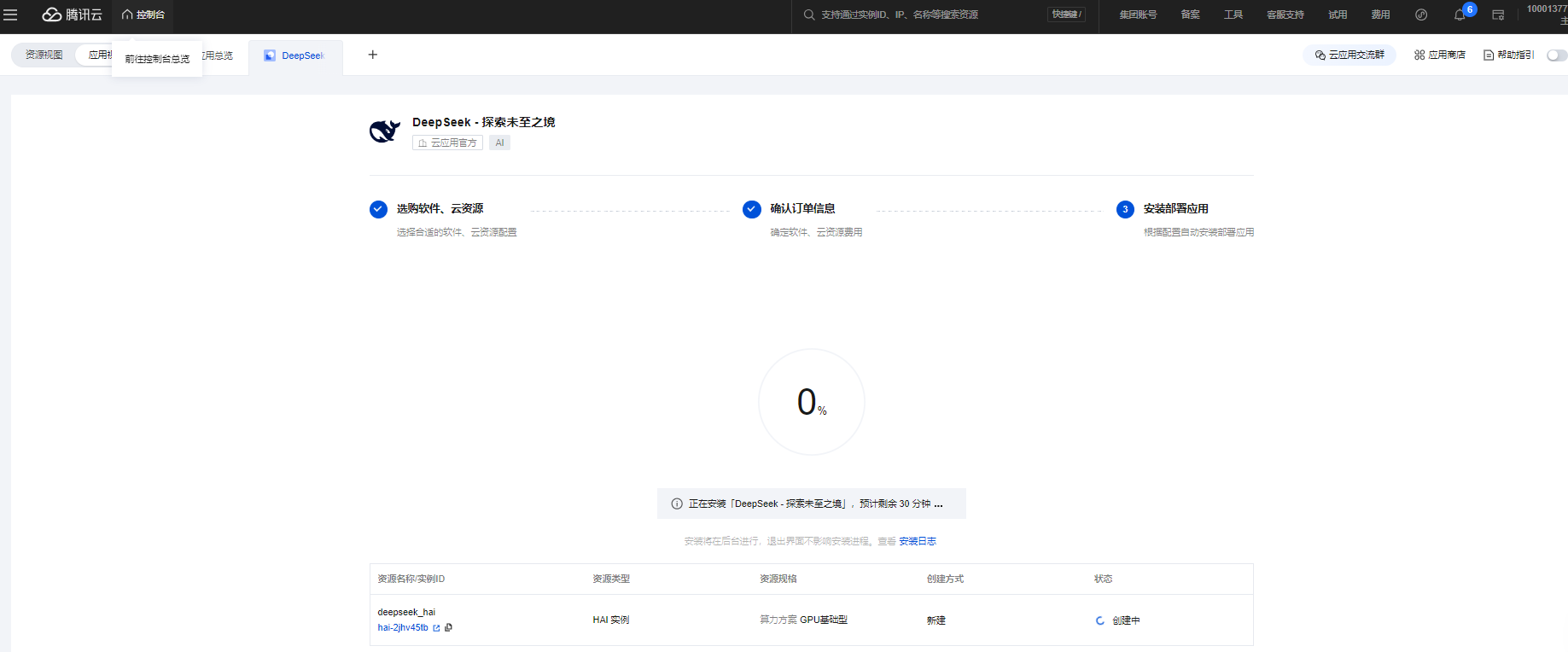Toggle the help guide switch
Screen dimensions: 1568x652
1556,55
